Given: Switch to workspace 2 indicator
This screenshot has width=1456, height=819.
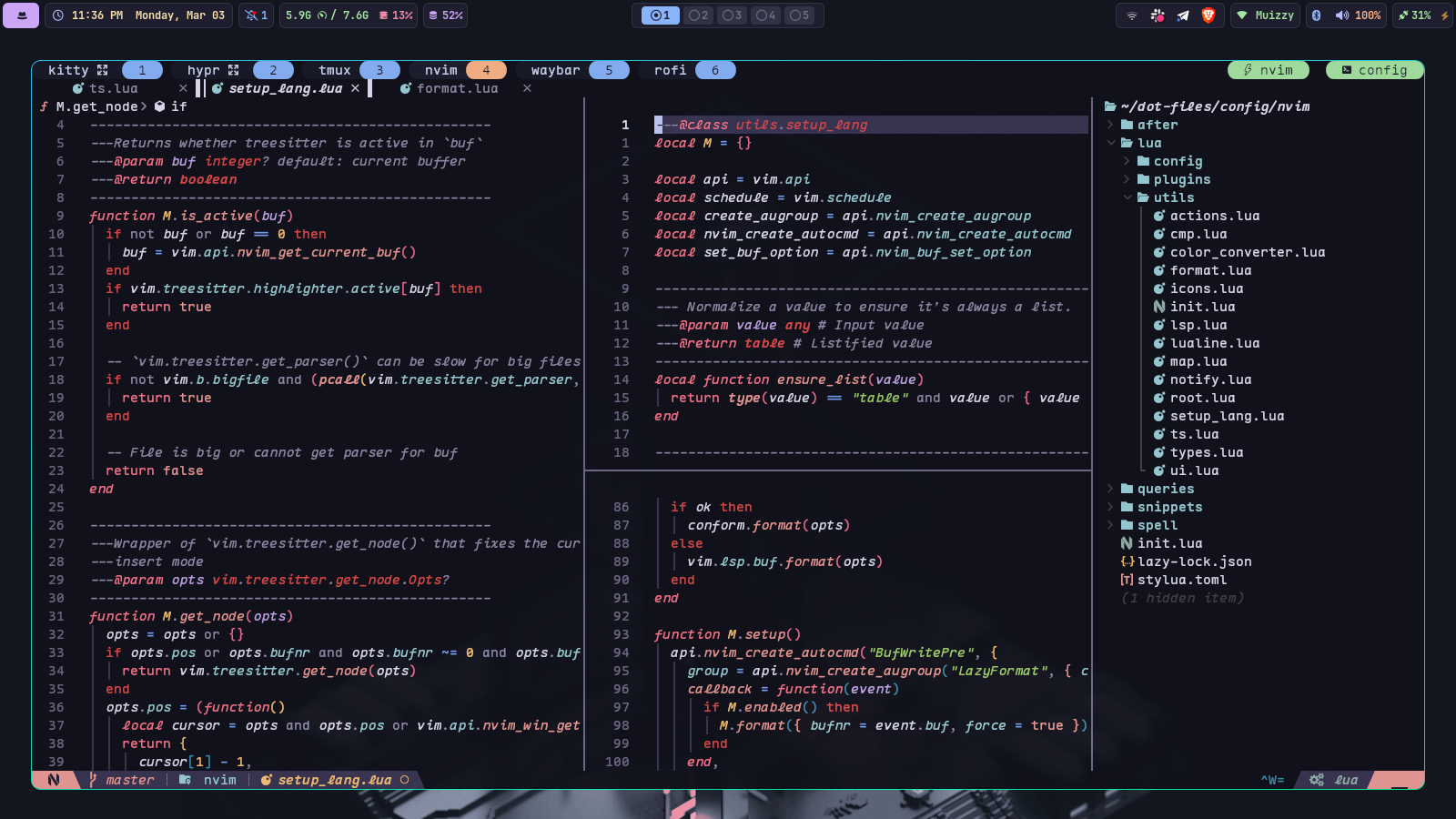Looking at the screenshot, I should (x=699, y=15).
